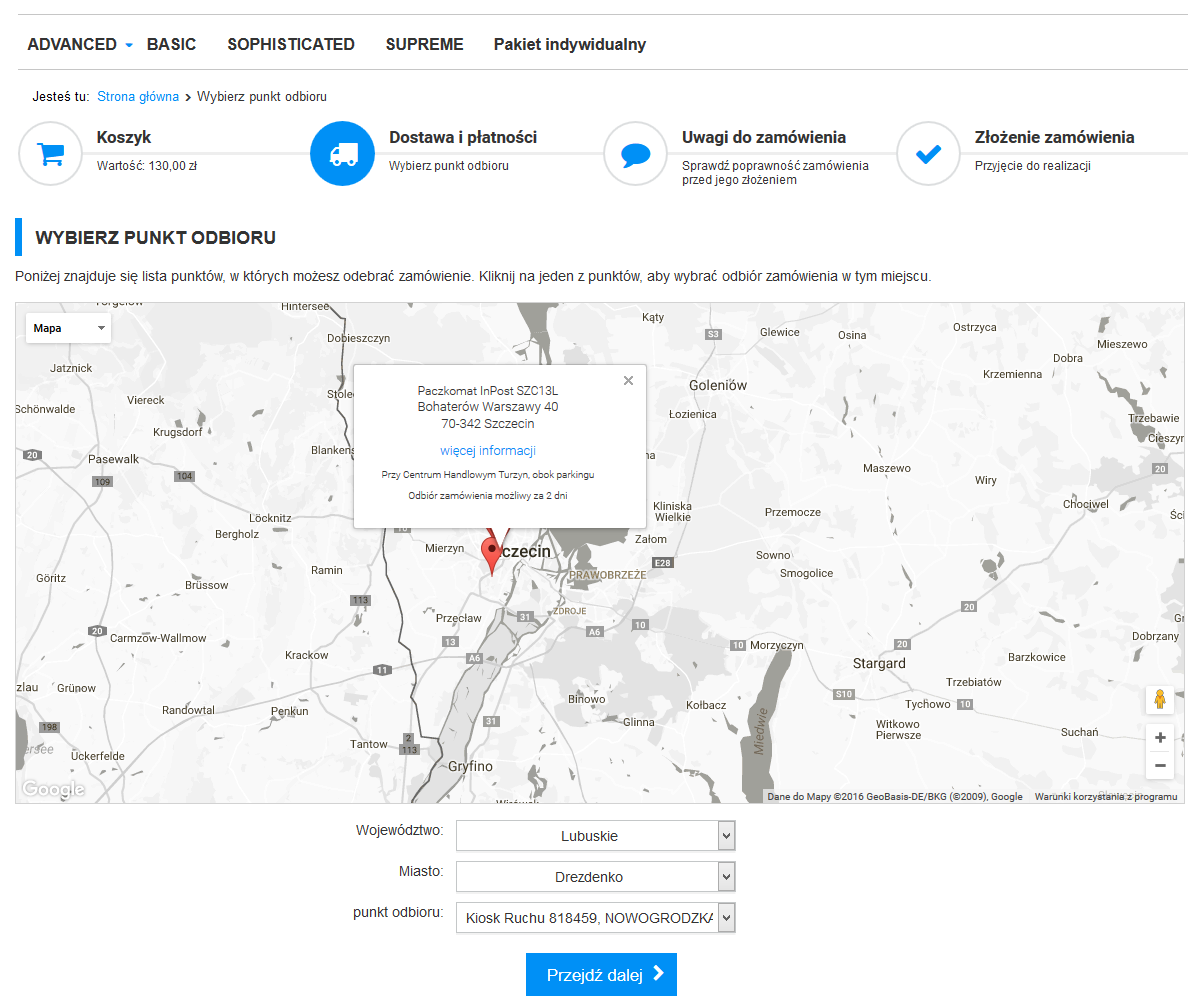Click the 70-342 Szczecin postal code text
The width and height of the screenshot is (1200, 1000).
pos(488,424)
